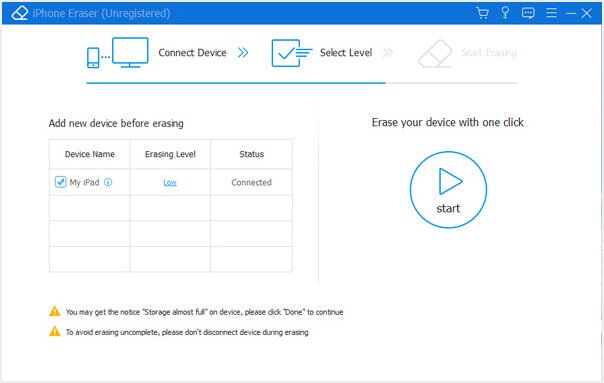Click the Connect Device step label
This screenshot has height=383, width=604.
(x=192, y=53)
